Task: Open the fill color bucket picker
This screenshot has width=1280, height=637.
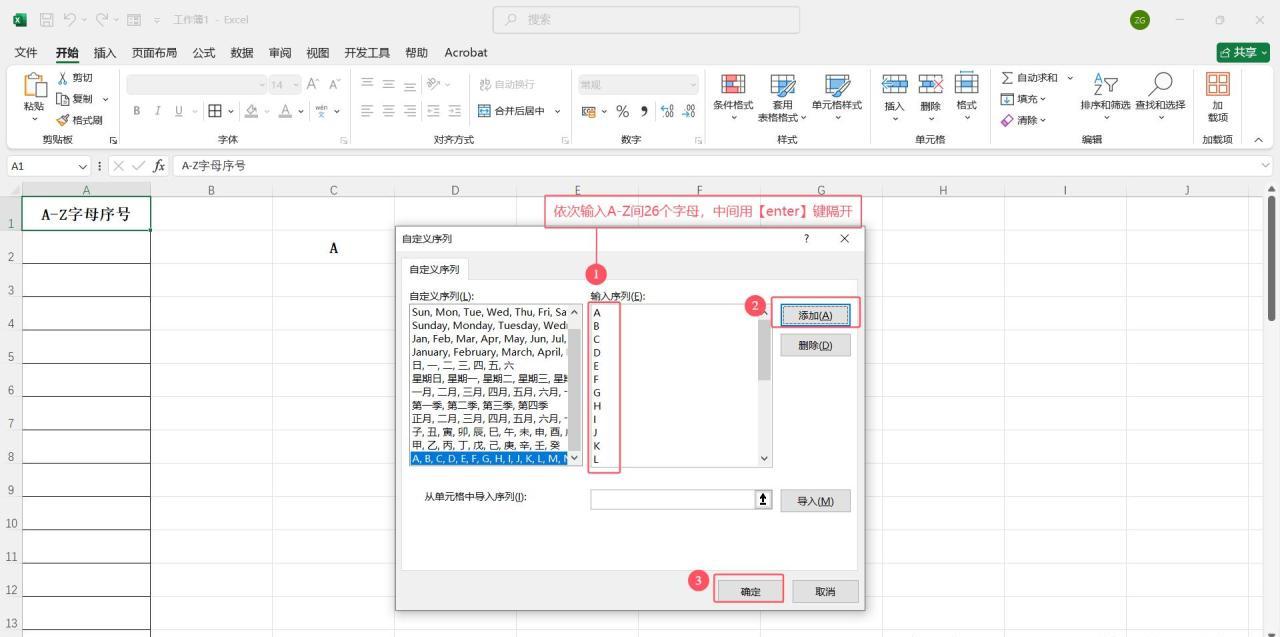Action: pos(252,111)
